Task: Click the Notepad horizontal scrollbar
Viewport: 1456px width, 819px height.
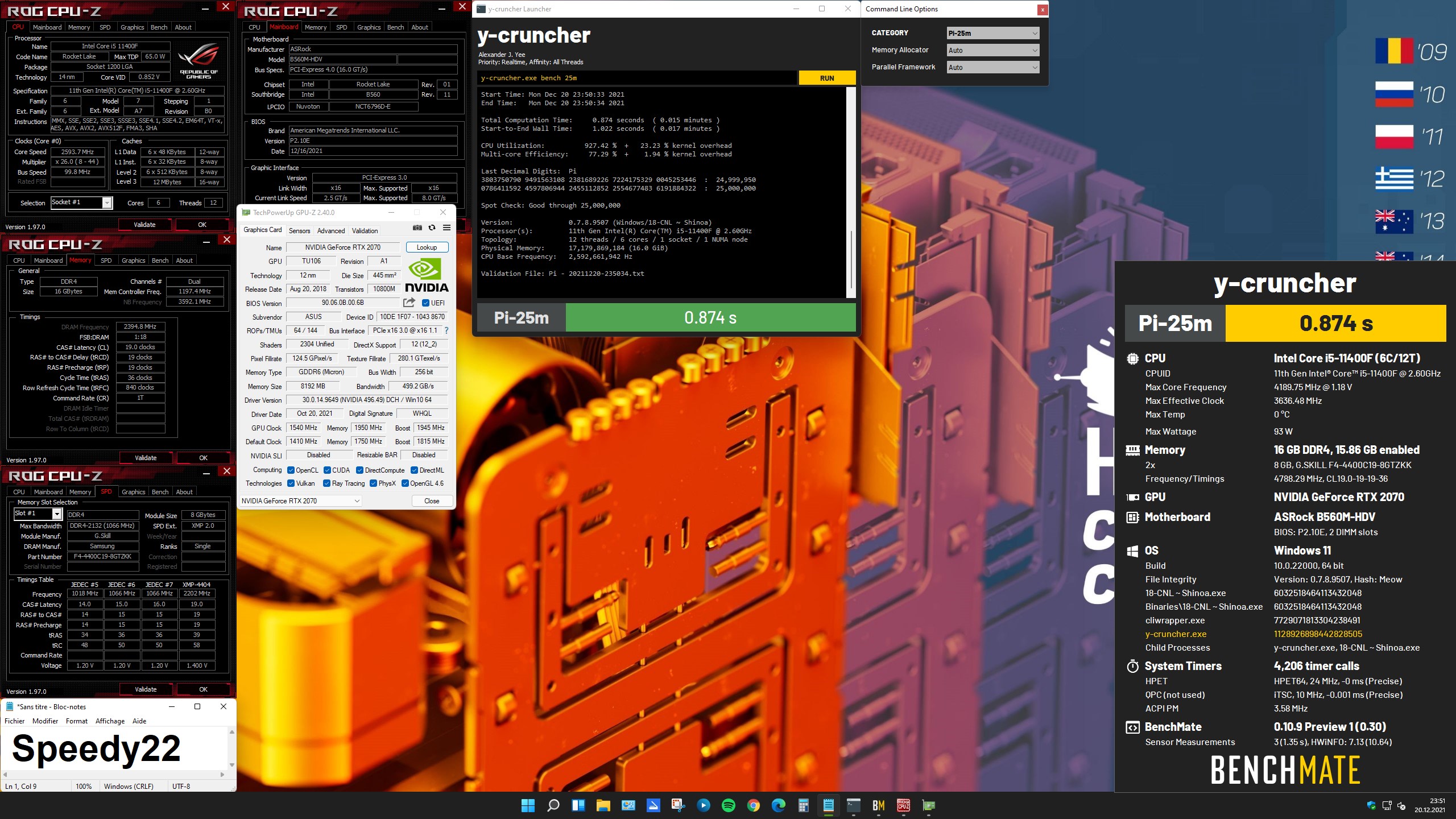Action: point(114,774)
